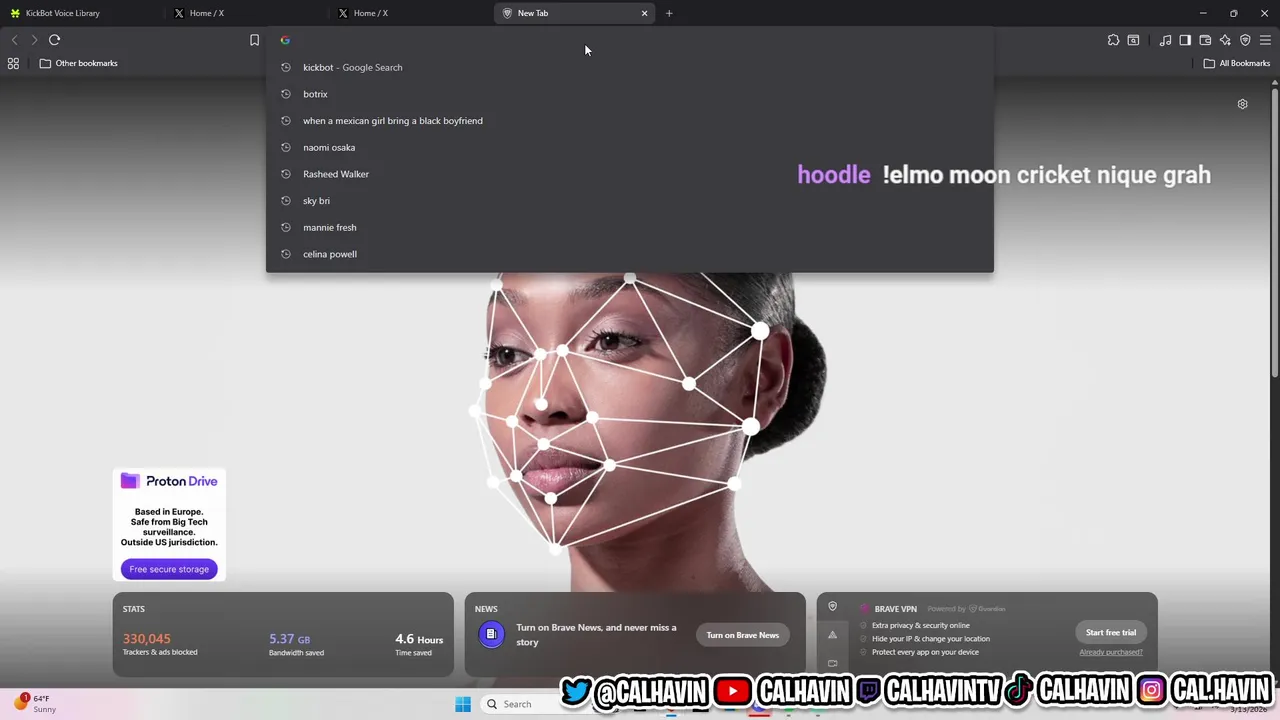Open Leo AI sparkle icon
Screen dimensions: 1280x720
click(1225, 40)
